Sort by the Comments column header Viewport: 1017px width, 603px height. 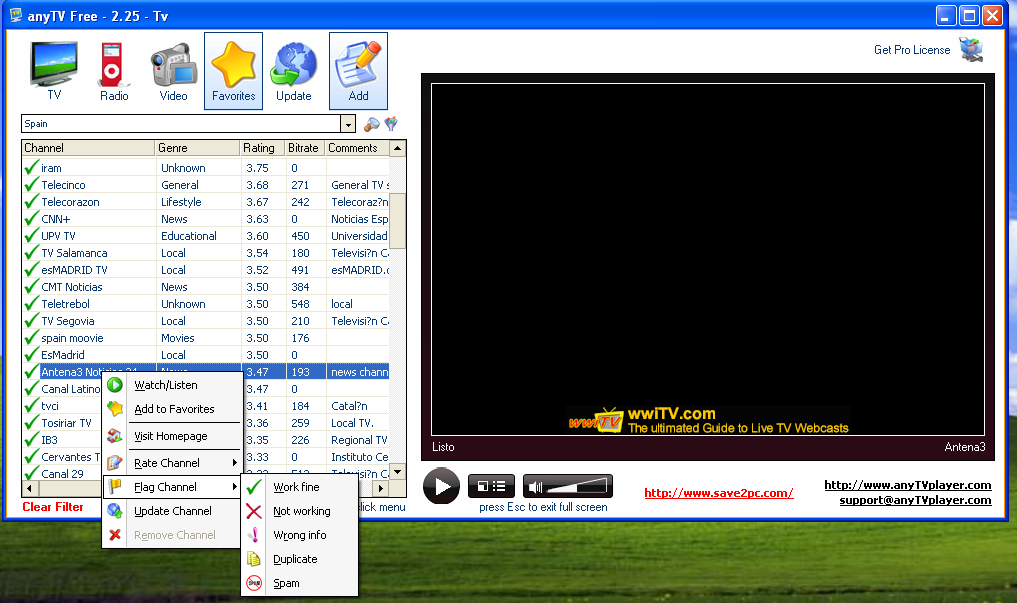pos(357,148)
